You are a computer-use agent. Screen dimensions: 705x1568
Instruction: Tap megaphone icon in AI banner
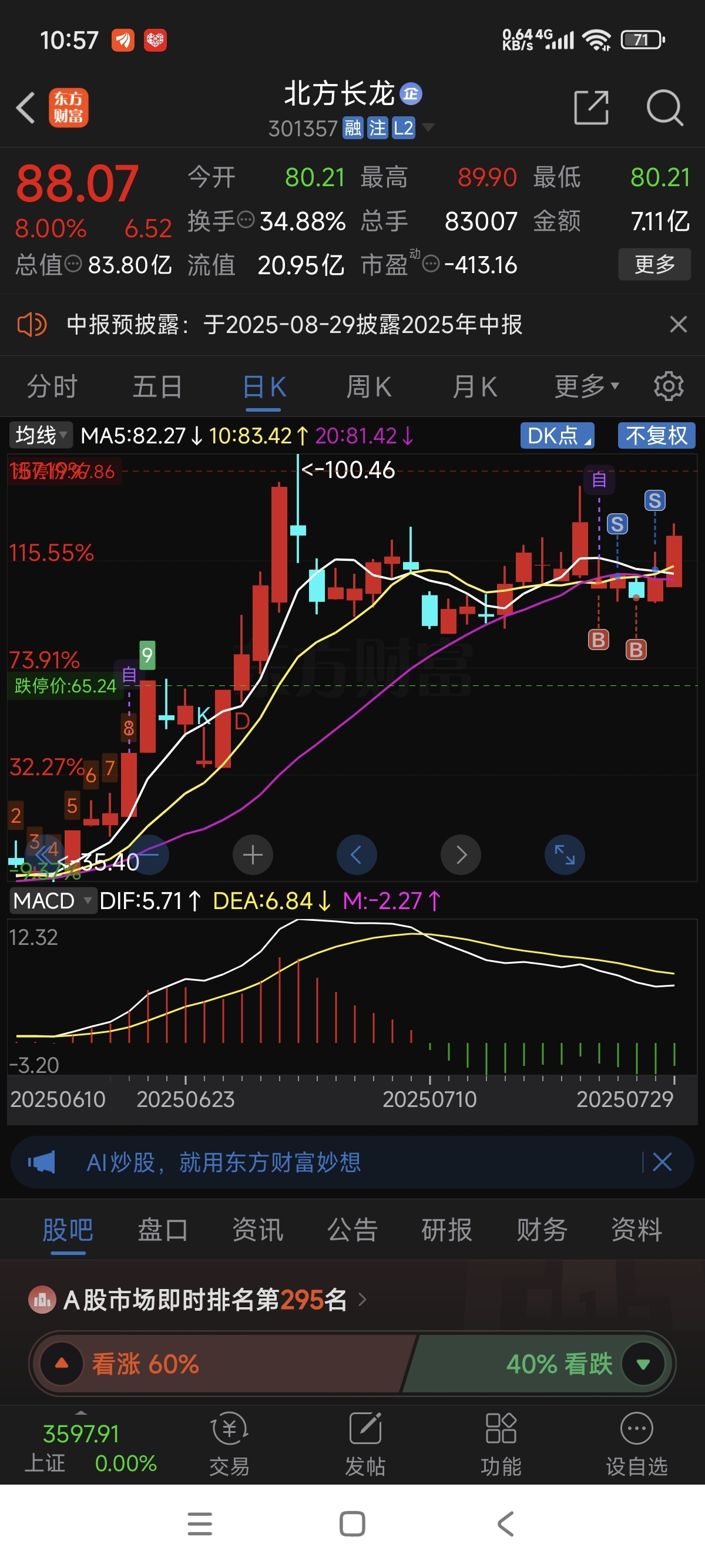point(41,1162)
